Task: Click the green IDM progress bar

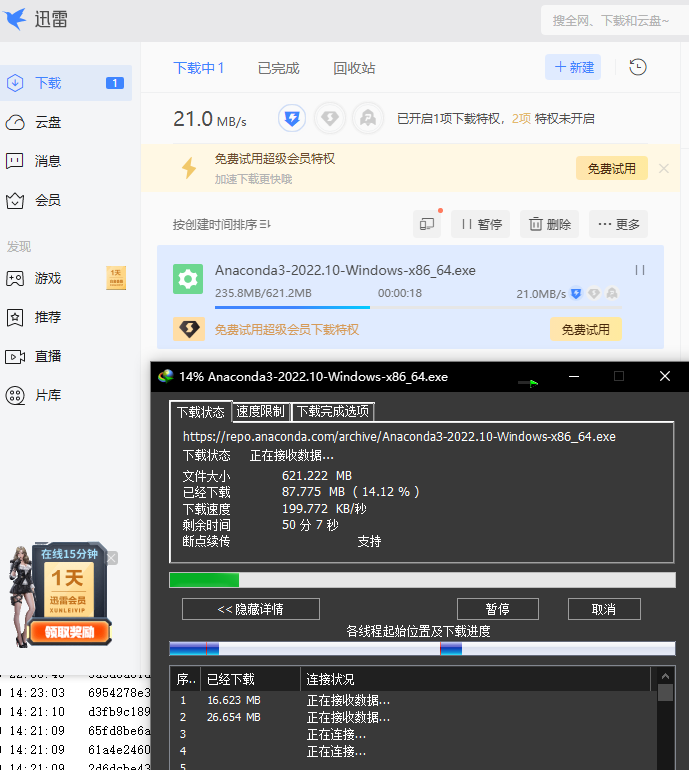Action: pyautogui.click(x=422, y=580)
